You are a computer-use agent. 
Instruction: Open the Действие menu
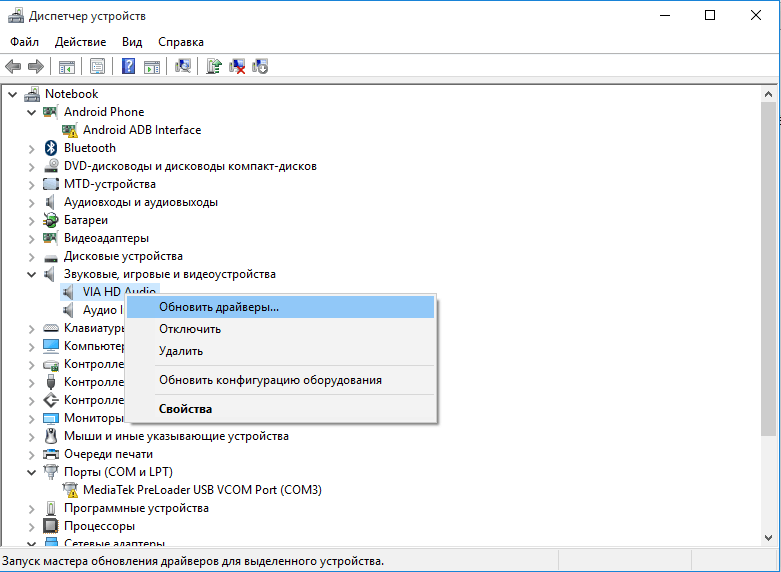80,42
